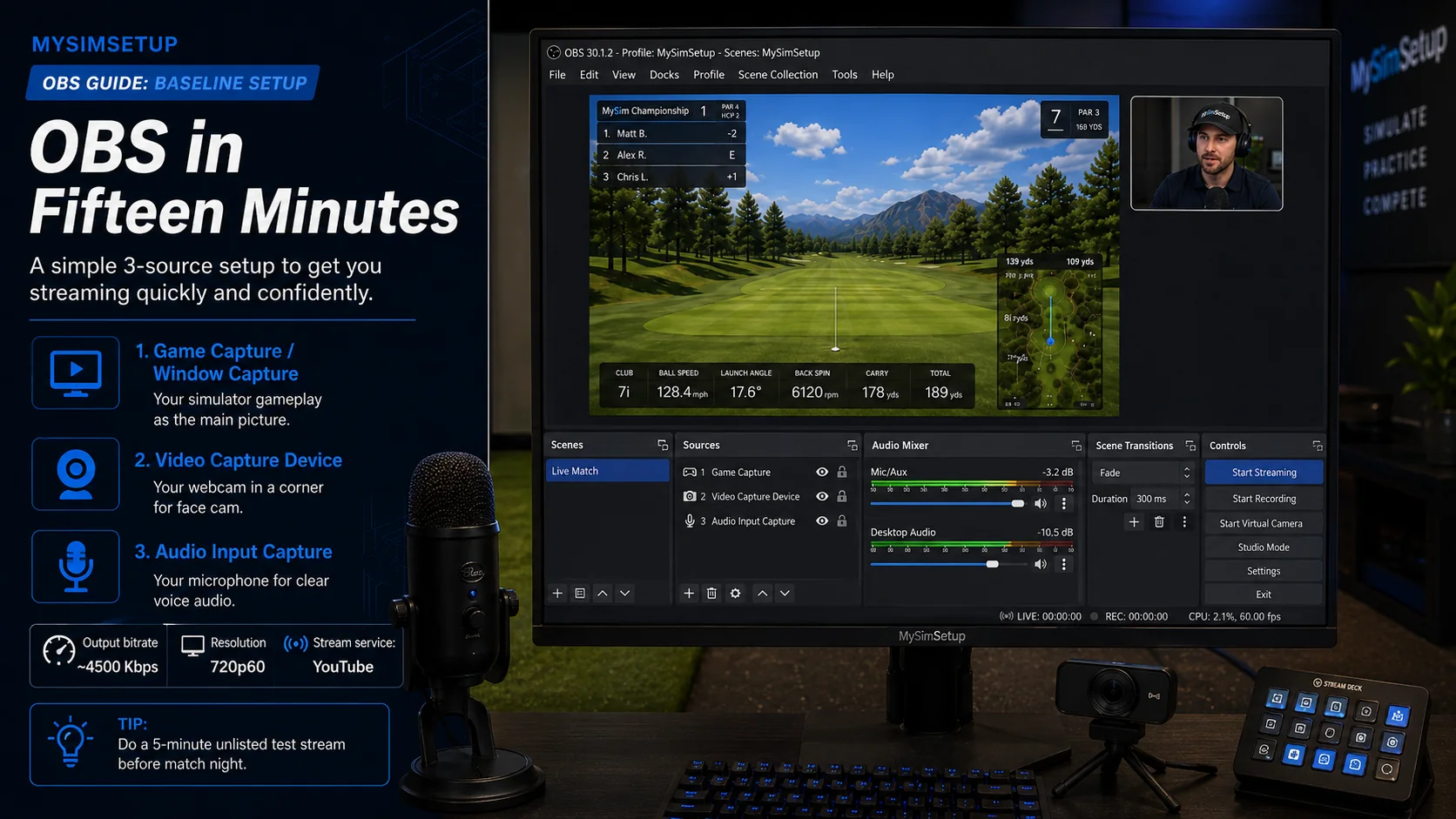
Task: Click the Game Capture camera icon in Sources
Action: point(690,472)
